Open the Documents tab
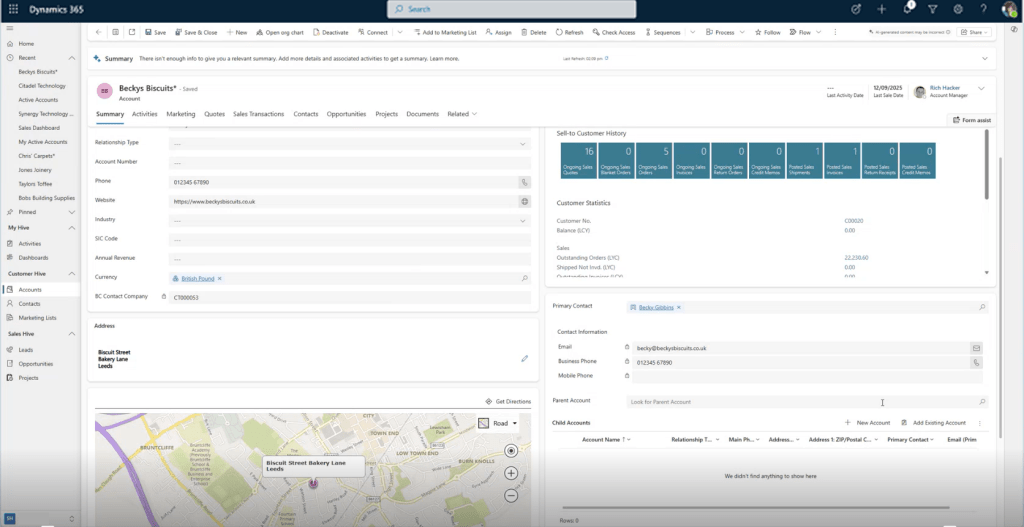This screenshot has height=527, width=1024. point(423,114)
